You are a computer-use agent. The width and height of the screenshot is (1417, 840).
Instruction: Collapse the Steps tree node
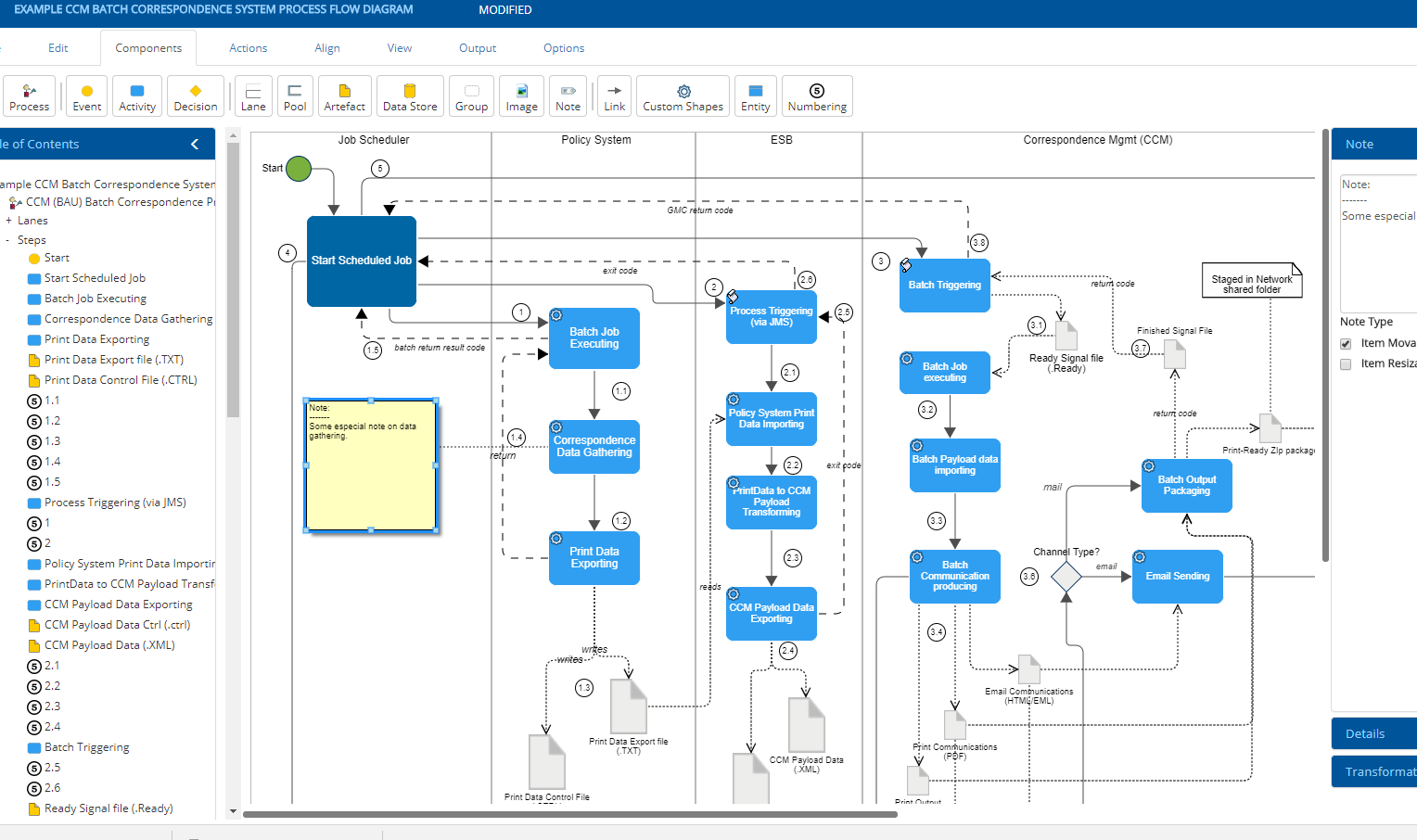(8, 240)
